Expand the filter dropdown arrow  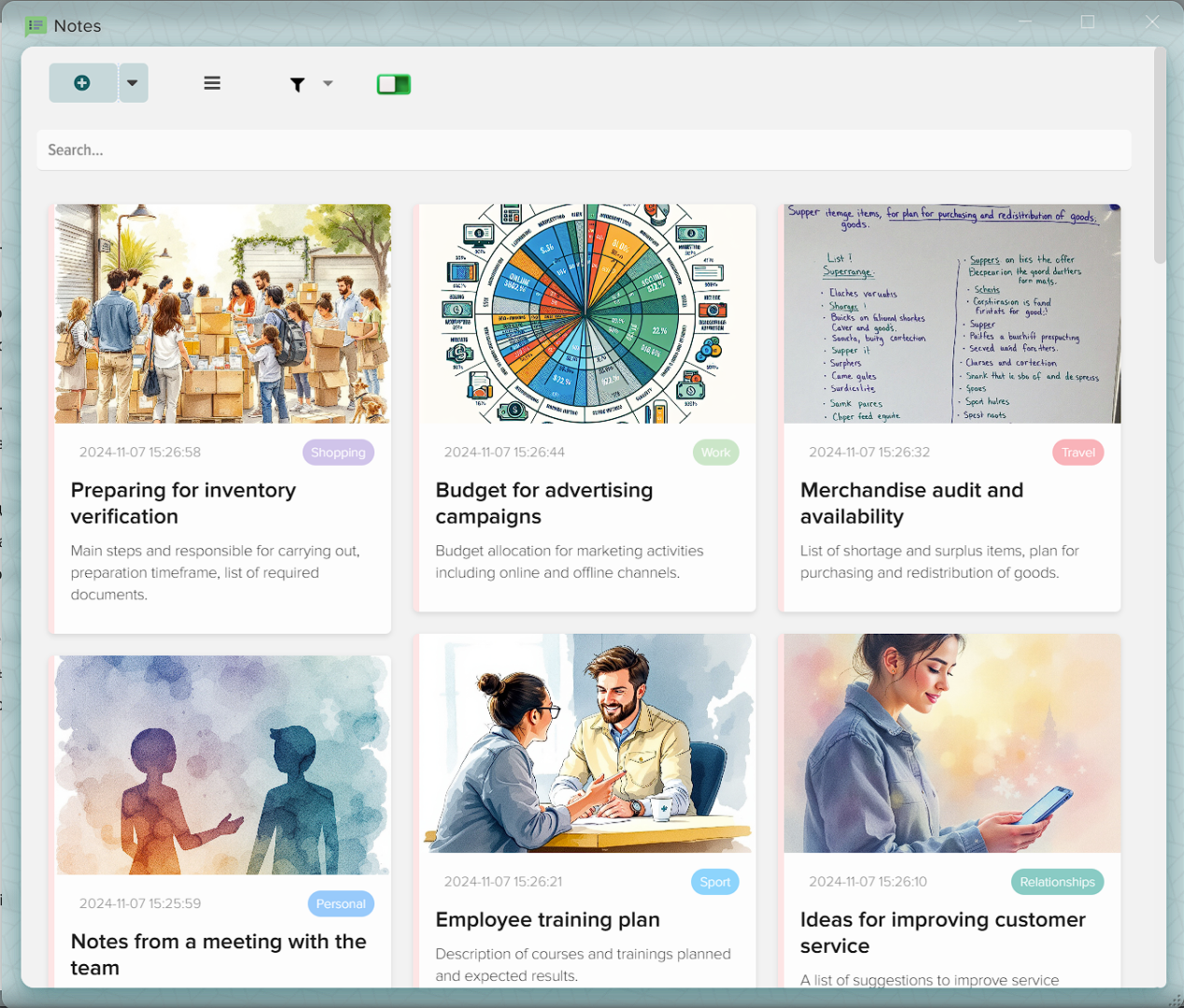coord(328,84)
